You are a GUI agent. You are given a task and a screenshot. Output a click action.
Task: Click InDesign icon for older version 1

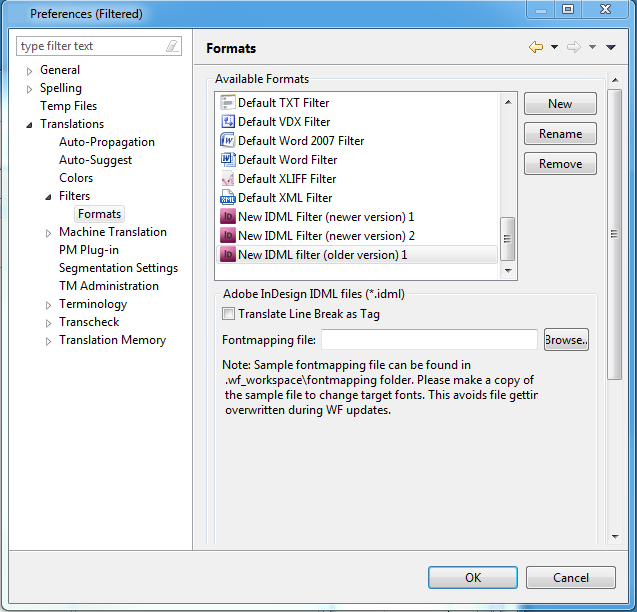228,255
